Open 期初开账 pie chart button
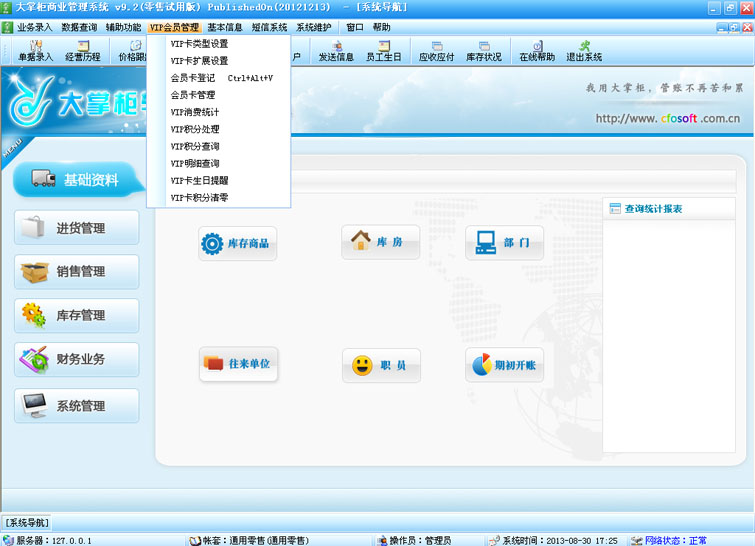755x546 pixels. coord(504,365)
